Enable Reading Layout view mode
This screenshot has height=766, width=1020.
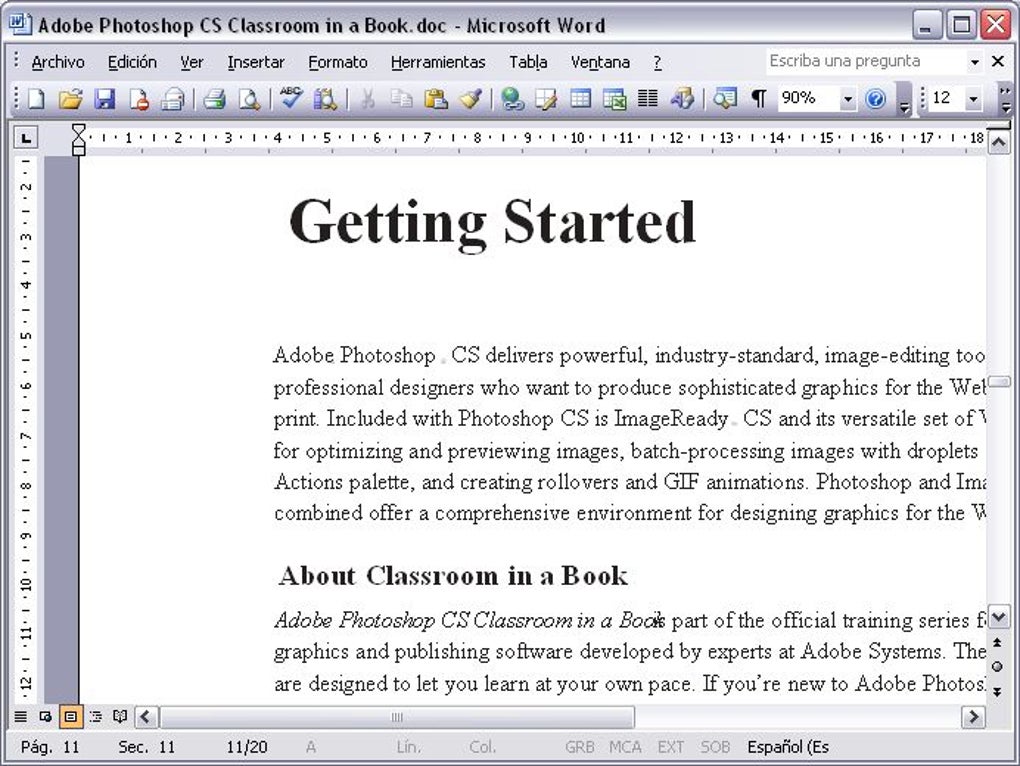pos(120,716)
